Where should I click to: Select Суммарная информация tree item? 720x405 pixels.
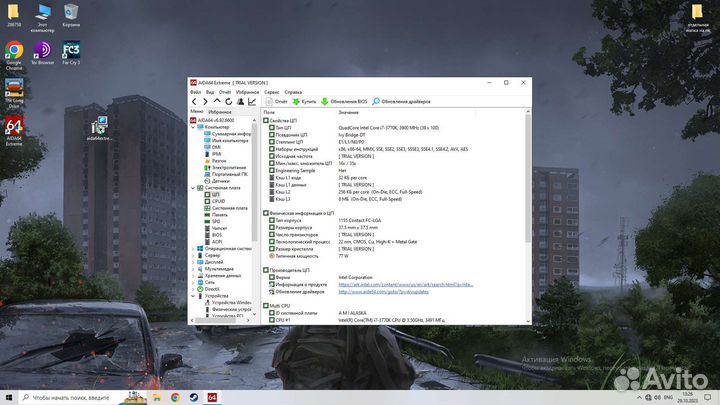pyautogui.click(x=228, y=134)
